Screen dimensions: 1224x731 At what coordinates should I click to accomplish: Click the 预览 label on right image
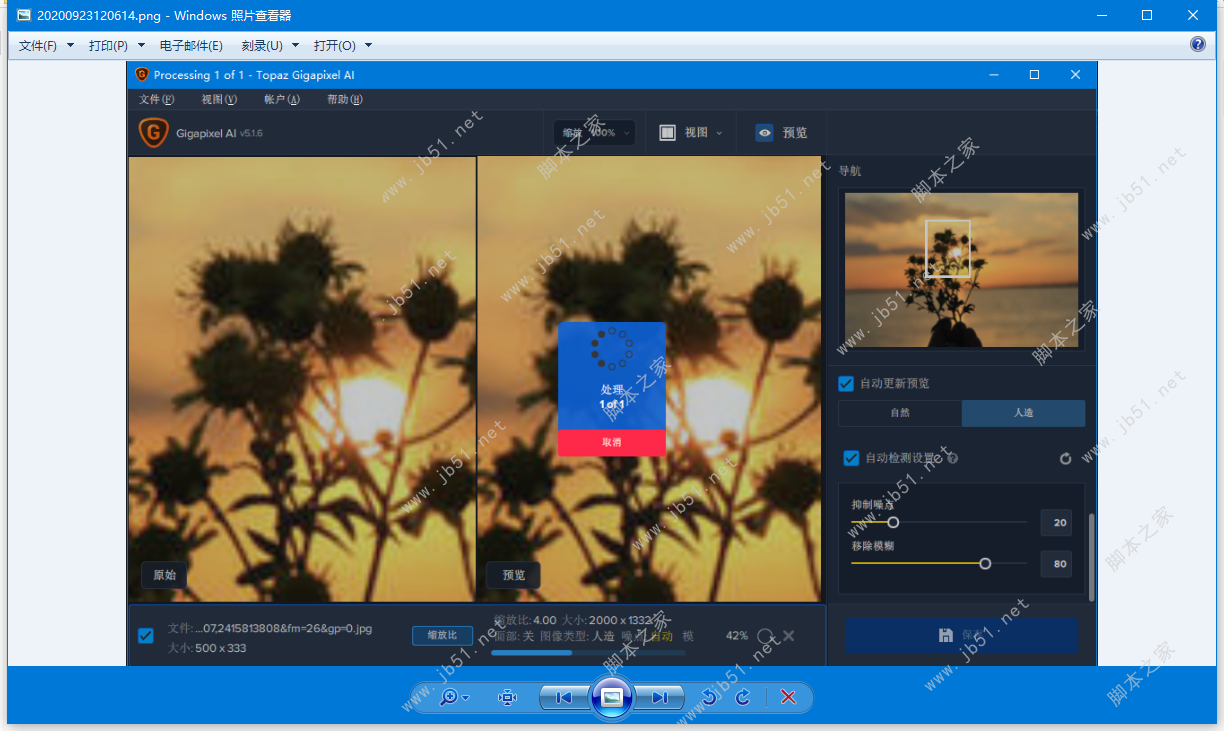click(514, 575)
